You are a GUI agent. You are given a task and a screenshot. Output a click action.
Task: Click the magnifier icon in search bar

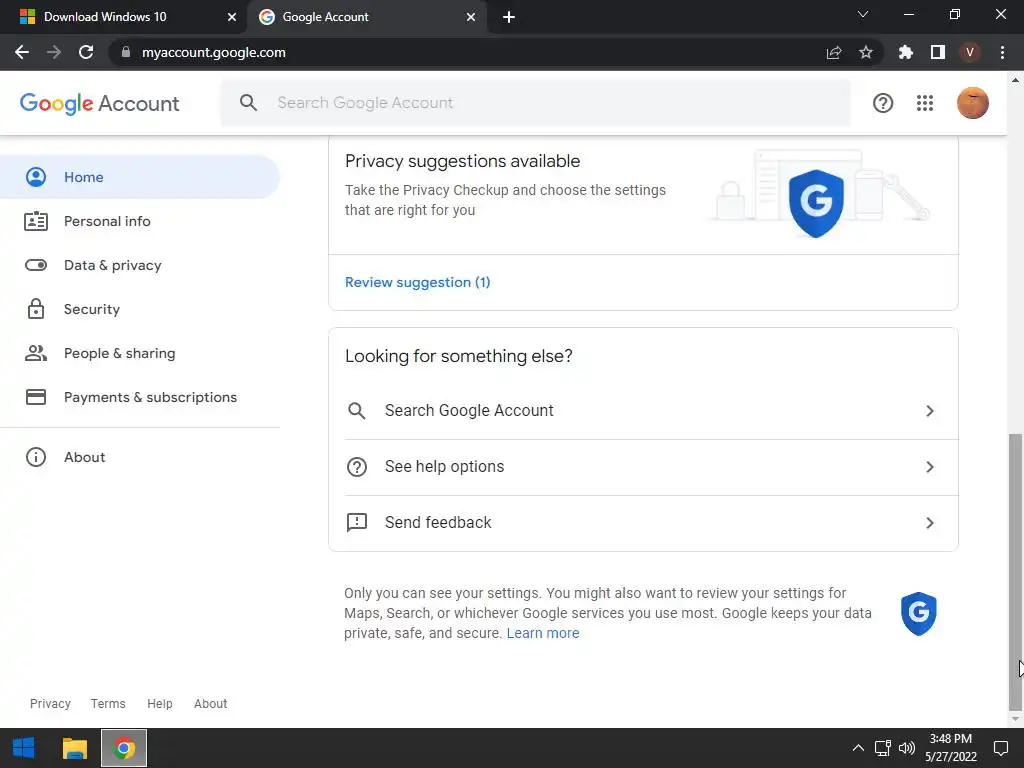(248, 103)
